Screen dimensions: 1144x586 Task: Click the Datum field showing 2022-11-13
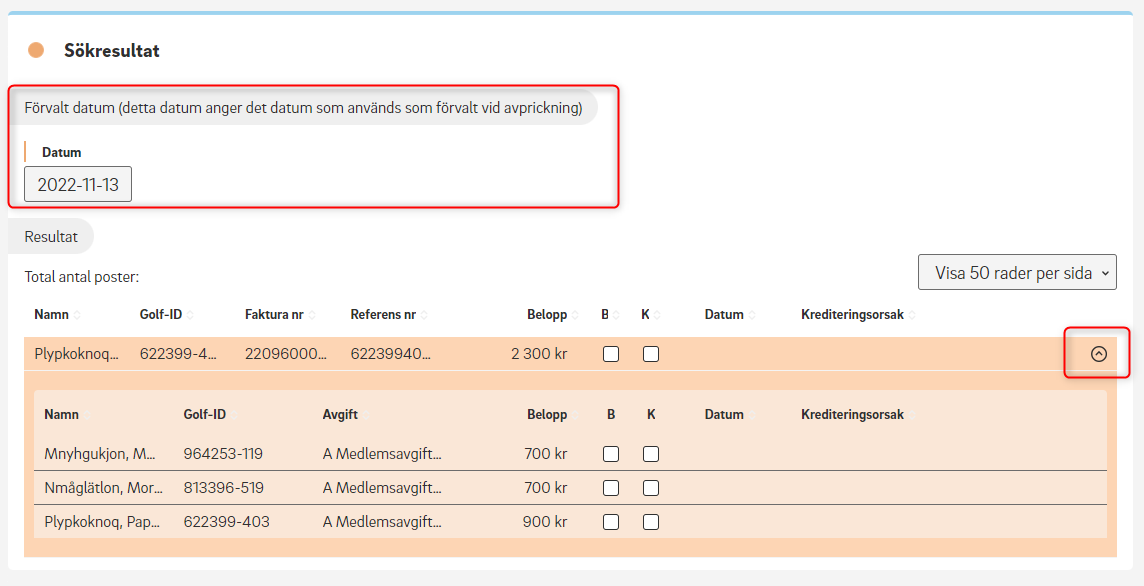pos(78,184)
